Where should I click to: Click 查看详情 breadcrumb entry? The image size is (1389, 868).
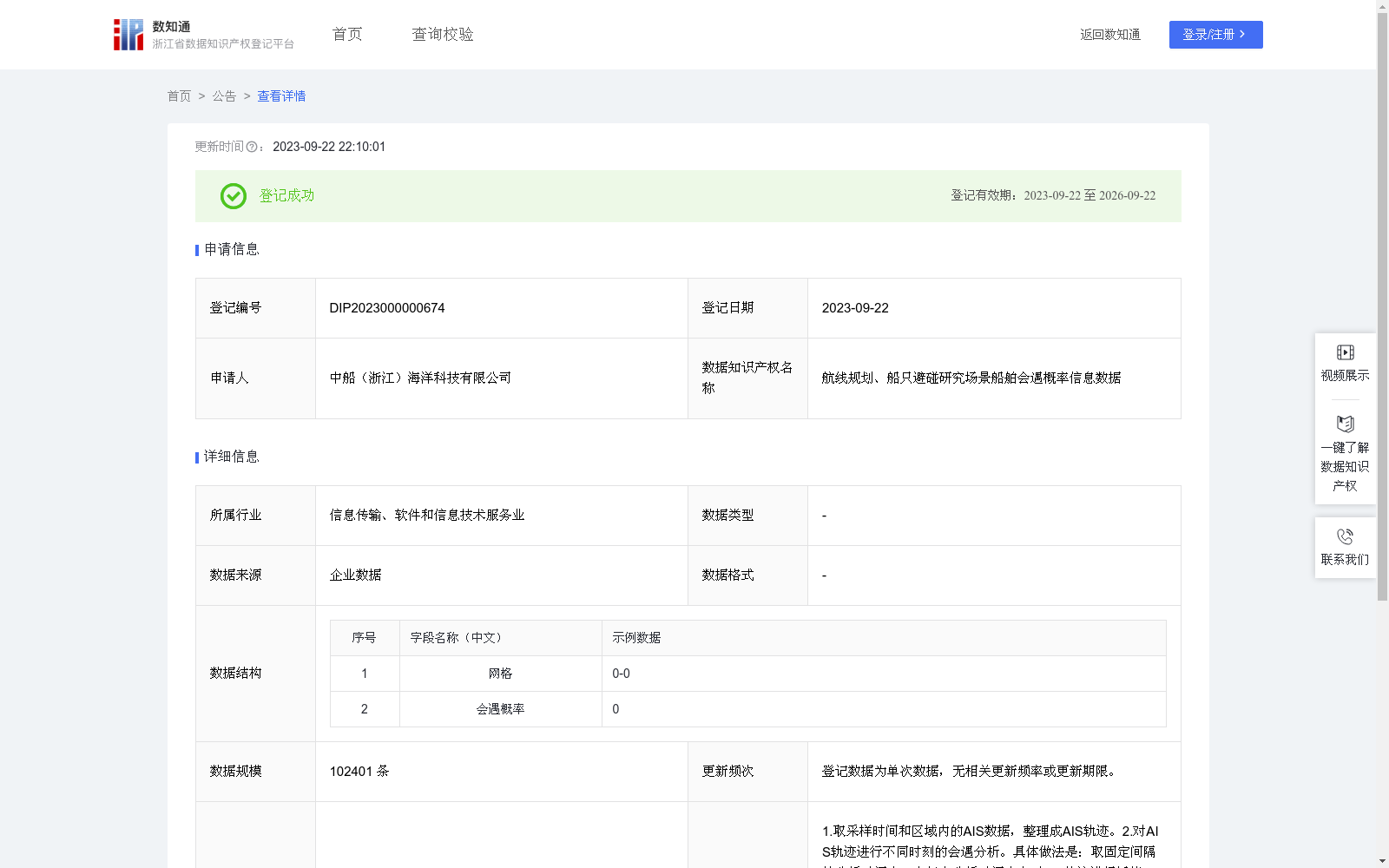(x=281, y=96)
